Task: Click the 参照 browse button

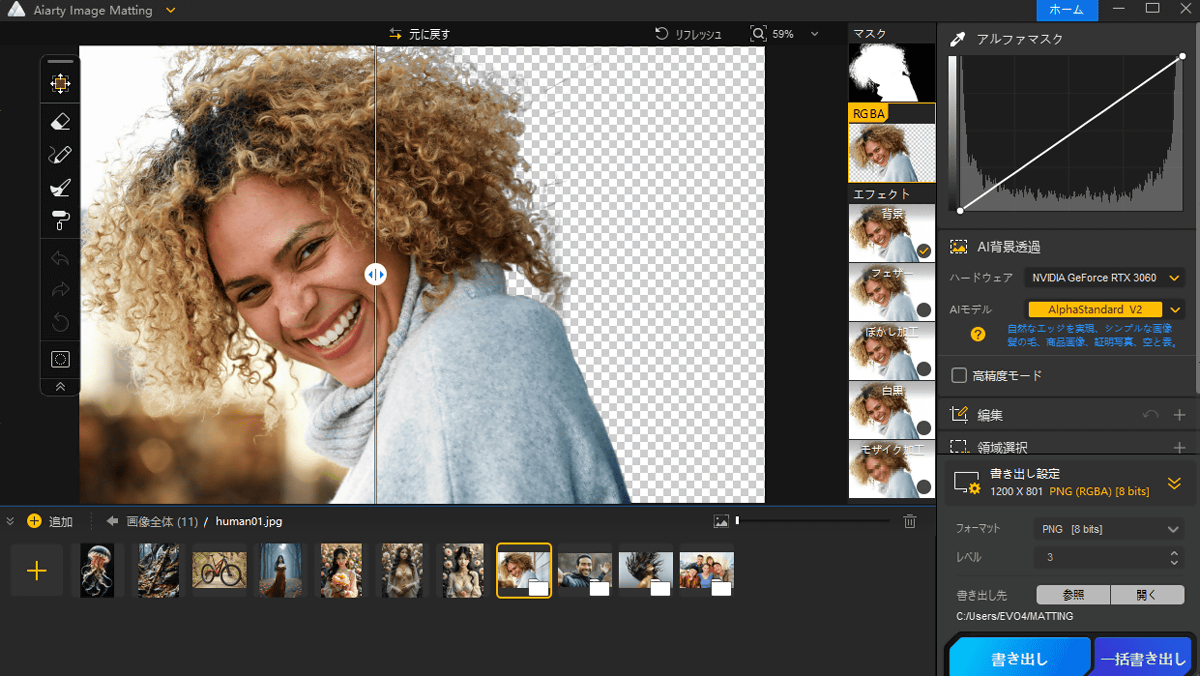Action: click(x=1072, y=595)
